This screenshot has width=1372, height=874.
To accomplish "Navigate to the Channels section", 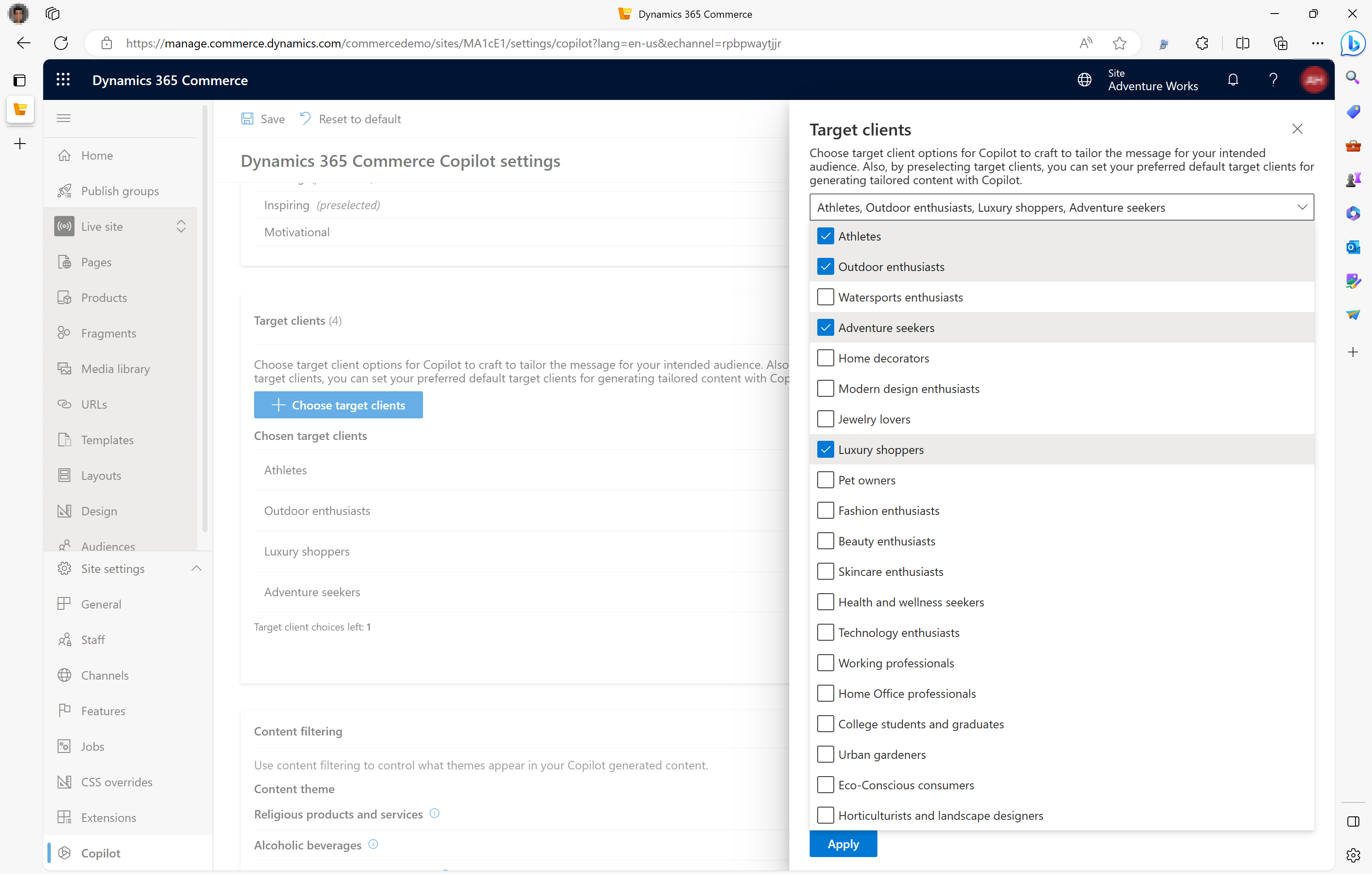I will pyautogui.click(x=105, y=675).
